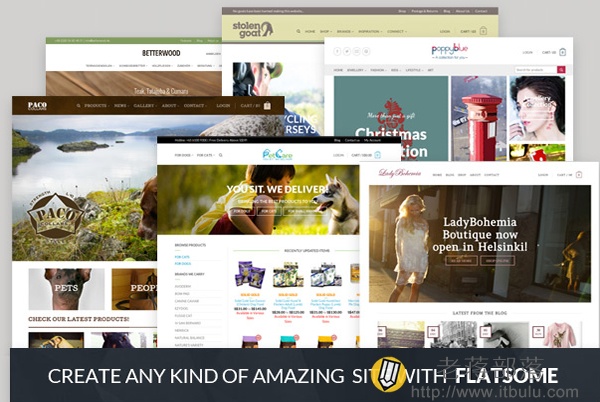Click the PetCare logo
The height and width of the screenshot is (402, 600).
pyautogui.click(x=277, y=155)
